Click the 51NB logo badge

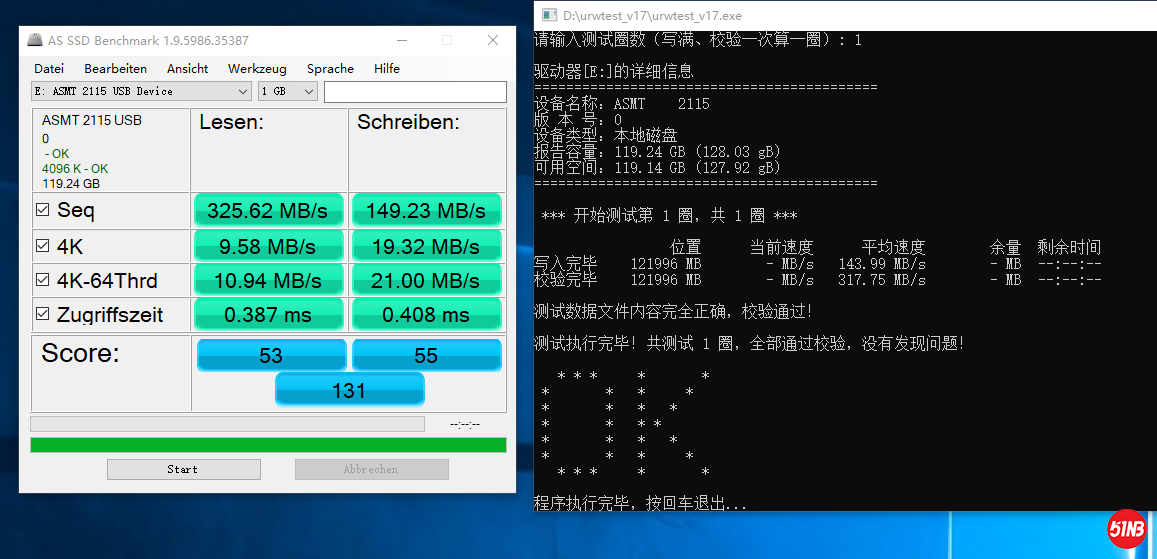click(1127, 528)
